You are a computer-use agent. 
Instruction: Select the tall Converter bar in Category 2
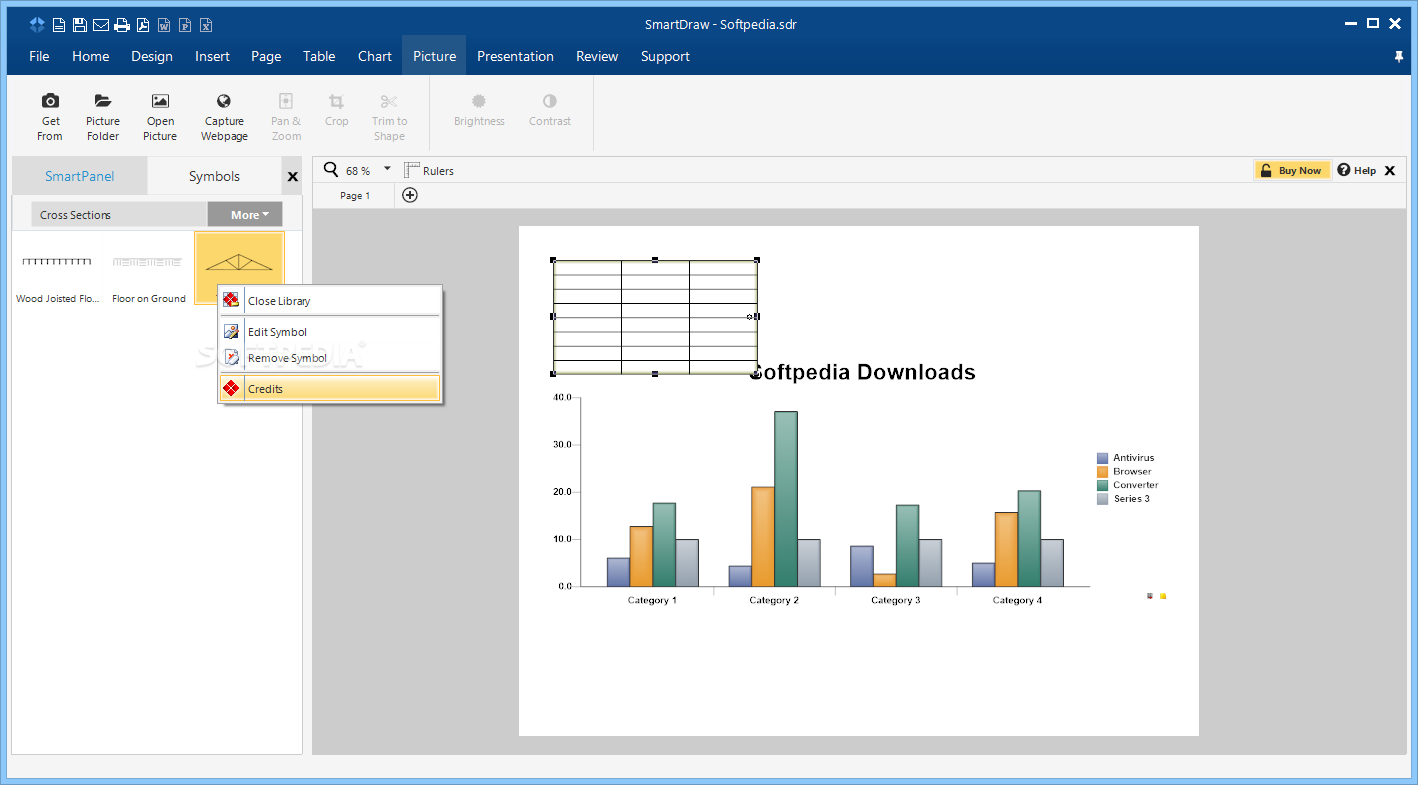[786, 499]
